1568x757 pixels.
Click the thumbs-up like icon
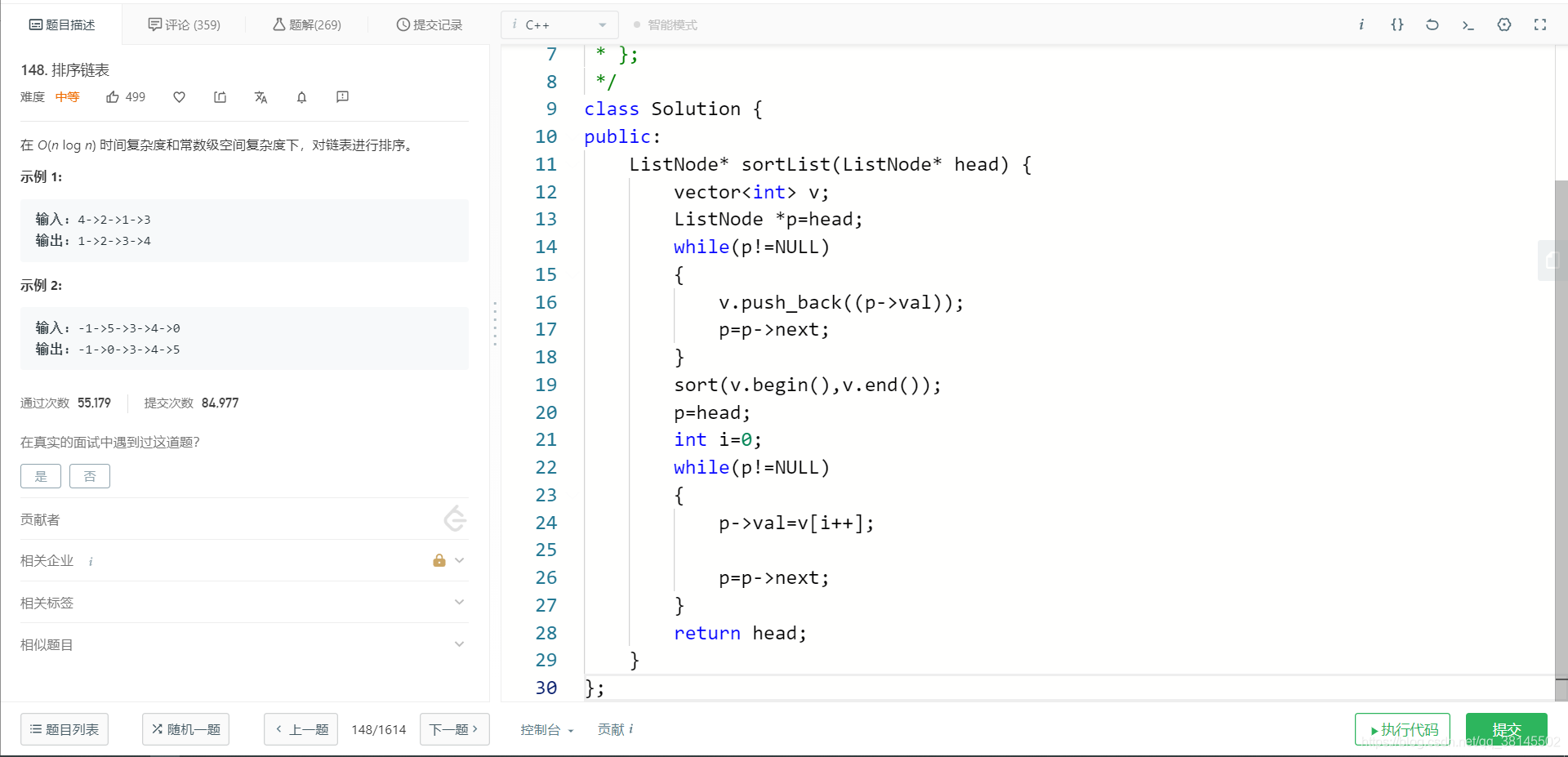tap(113, 97)
